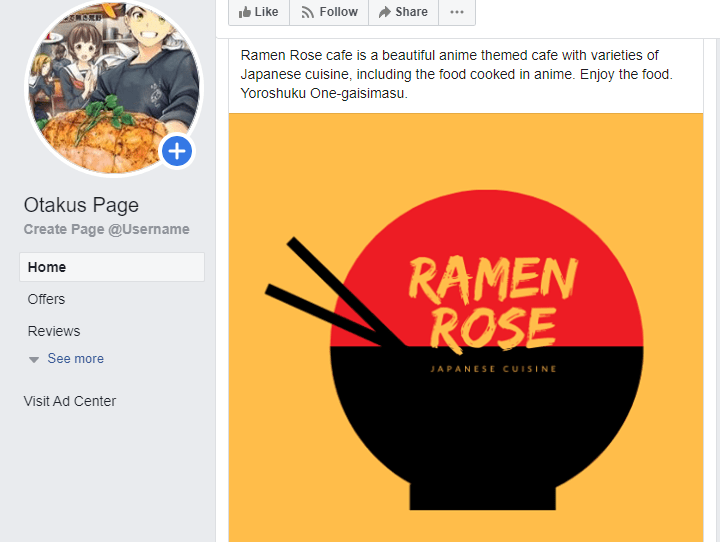Image resolution: width=720 pixels, height=542 pixels.
Task: Click Visit Ad Center link
Action: click(70, 401)
